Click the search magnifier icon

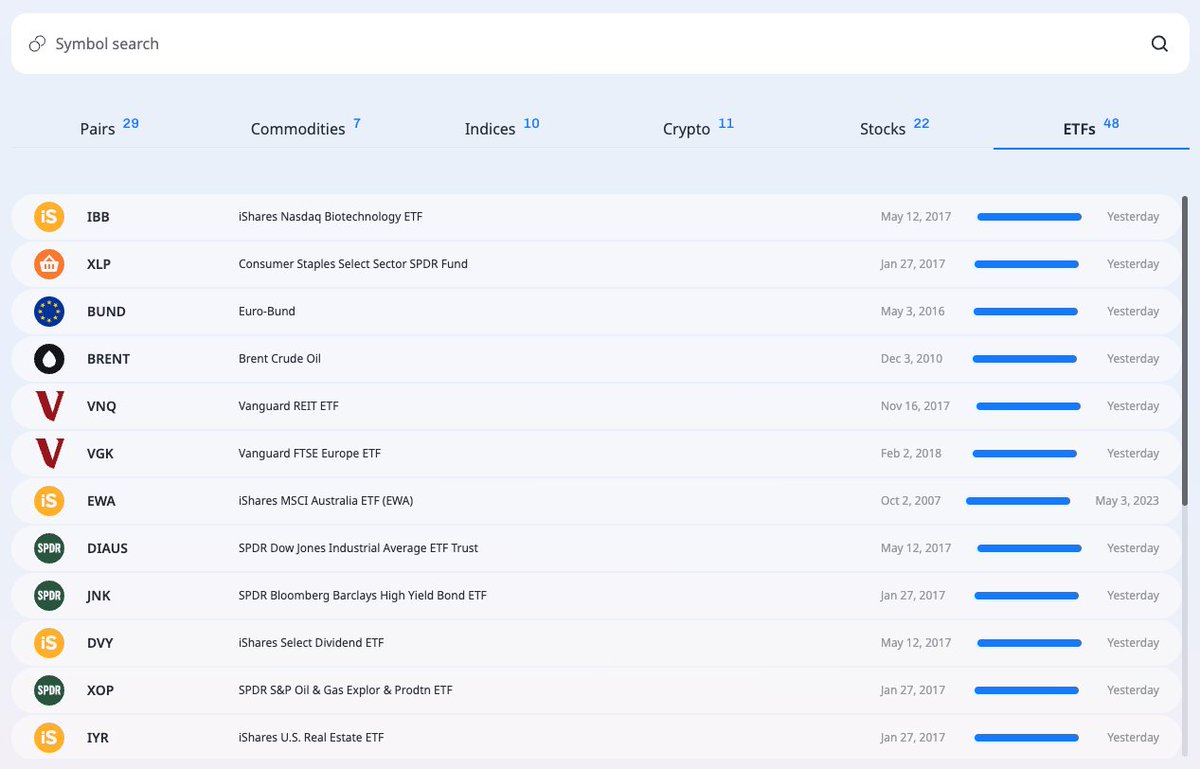[1159, 43]
